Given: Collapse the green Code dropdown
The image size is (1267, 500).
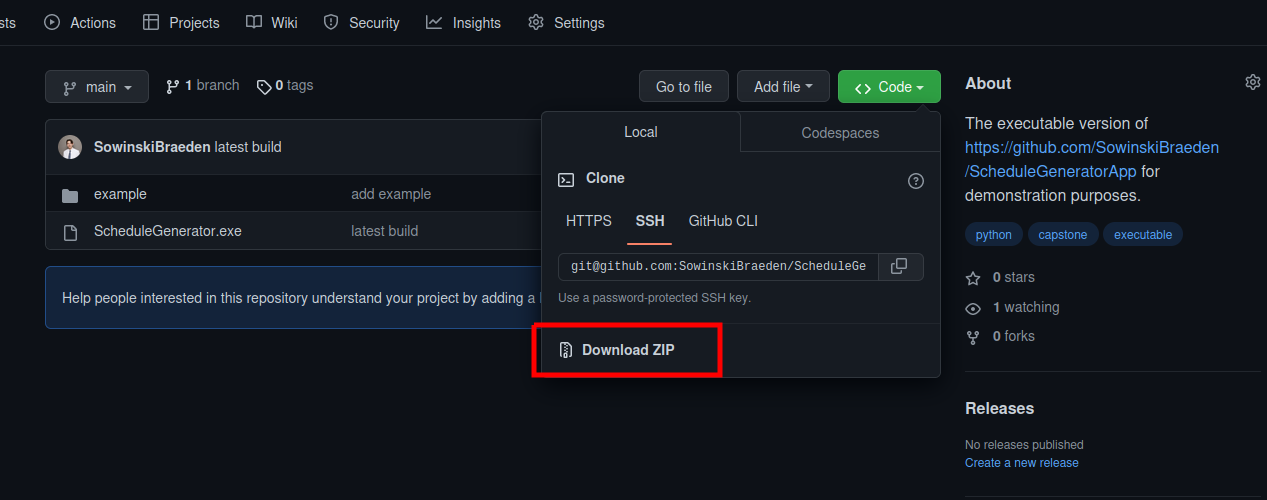Looking at the screenshot, I should (x=889, y=87).
